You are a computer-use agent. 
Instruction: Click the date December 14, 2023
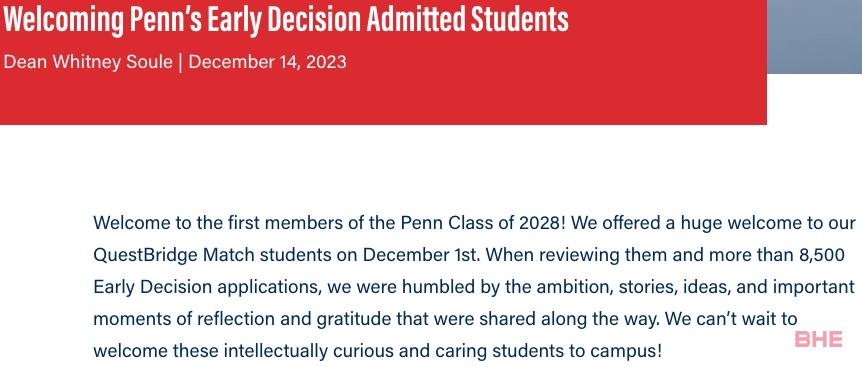tap(267, 62)
